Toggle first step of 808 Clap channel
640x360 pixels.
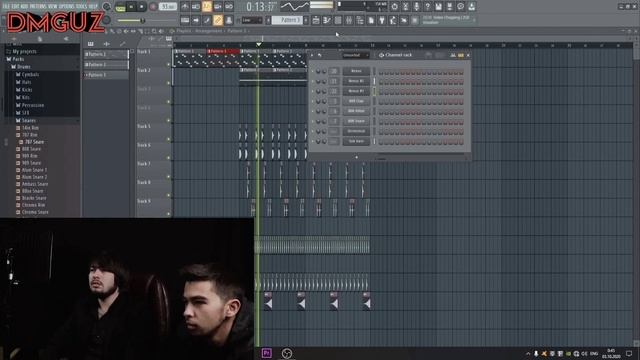[381, 101]
